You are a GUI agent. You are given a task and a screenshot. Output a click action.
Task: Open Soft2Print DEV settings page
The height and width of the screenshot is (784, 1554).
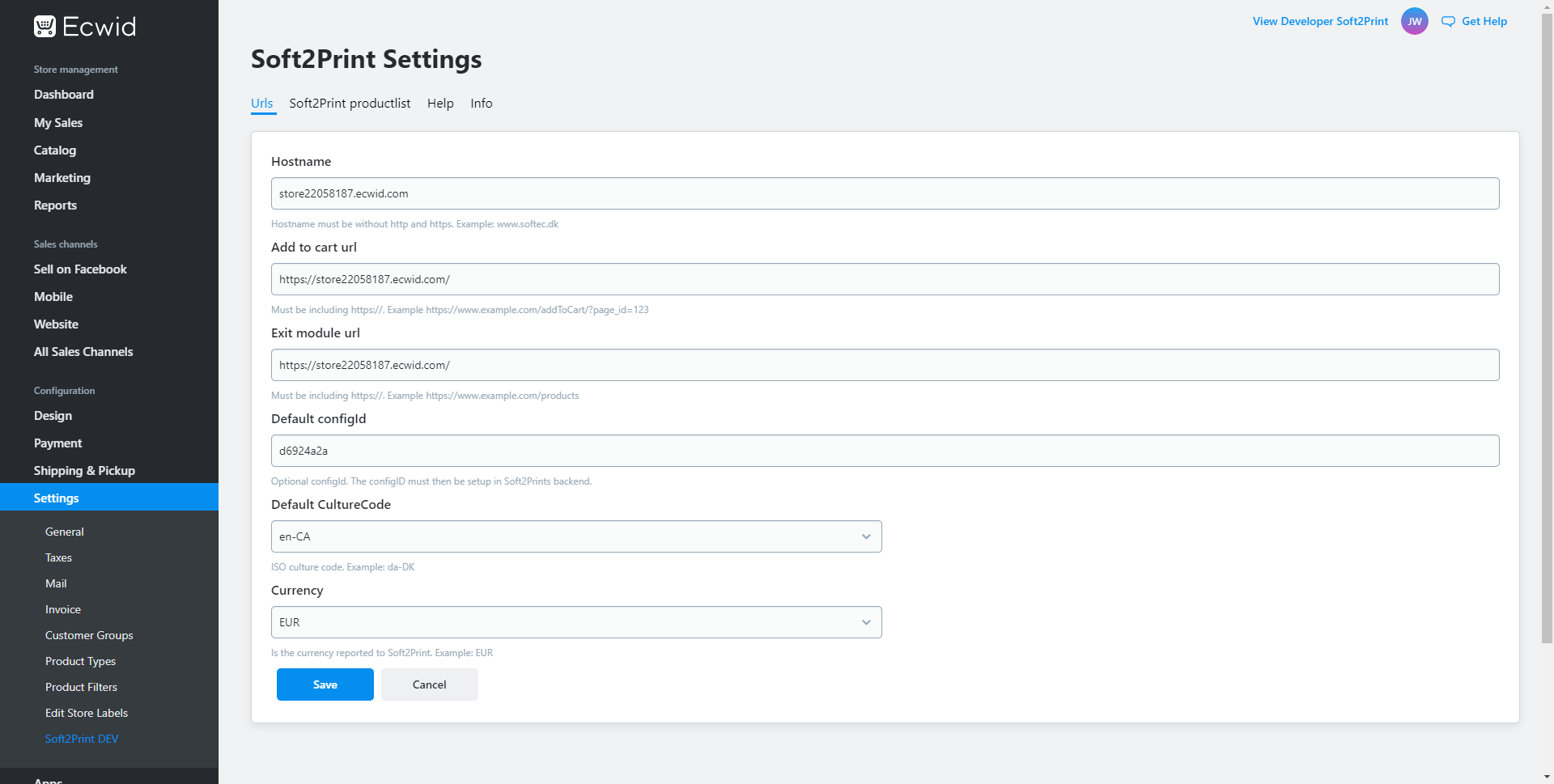click(82, 739)
